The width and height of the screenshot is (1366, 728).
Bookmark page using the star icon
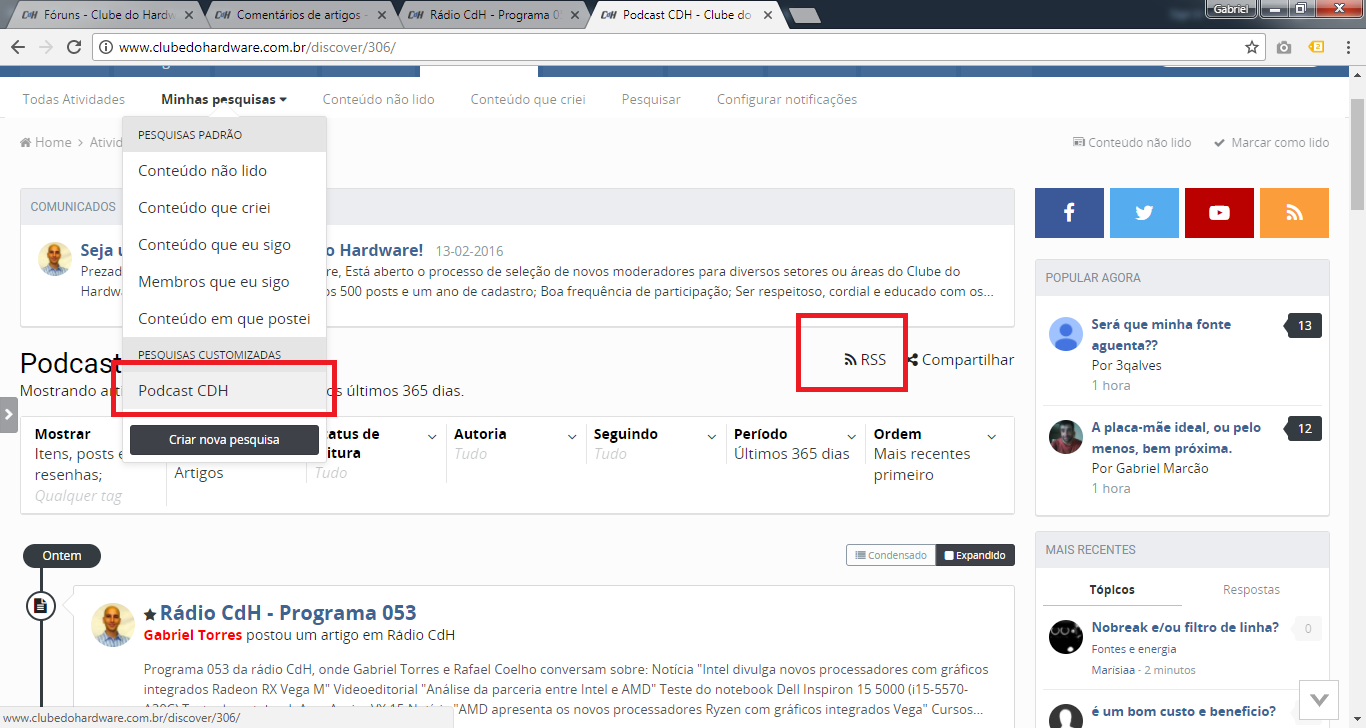coord(1251,47)
